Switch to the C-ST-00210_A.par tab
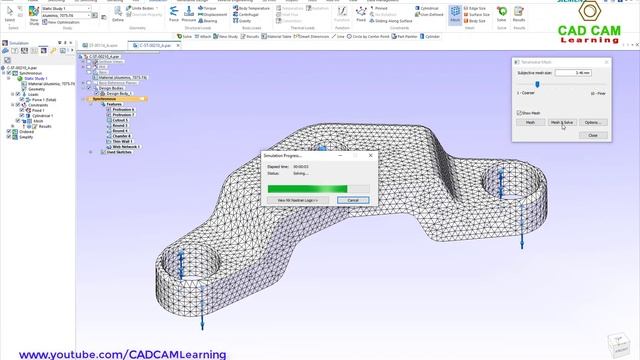640x360 pixels. pyautogui.click(x=155, y=46)
